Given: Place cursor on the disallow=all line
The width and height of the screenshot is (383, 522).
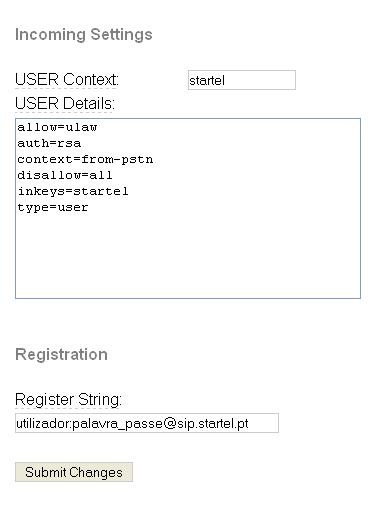Looking at the screenshot, I should tap(65, 175).
